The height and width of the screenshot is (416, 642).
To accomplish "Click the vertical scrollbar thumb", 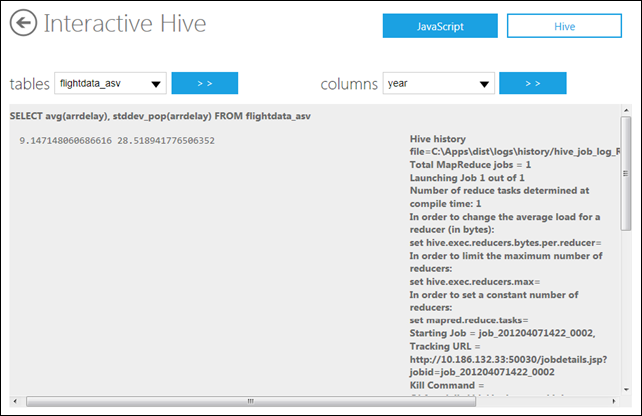I will click(626, 174).
